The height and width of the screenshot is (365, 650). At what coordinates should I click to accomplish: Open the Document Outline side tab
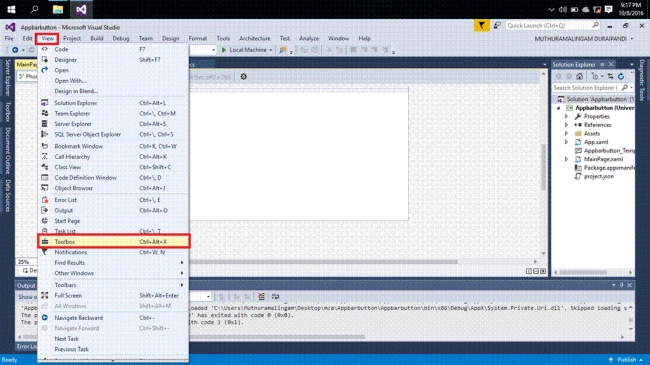[x=7, y=151]
